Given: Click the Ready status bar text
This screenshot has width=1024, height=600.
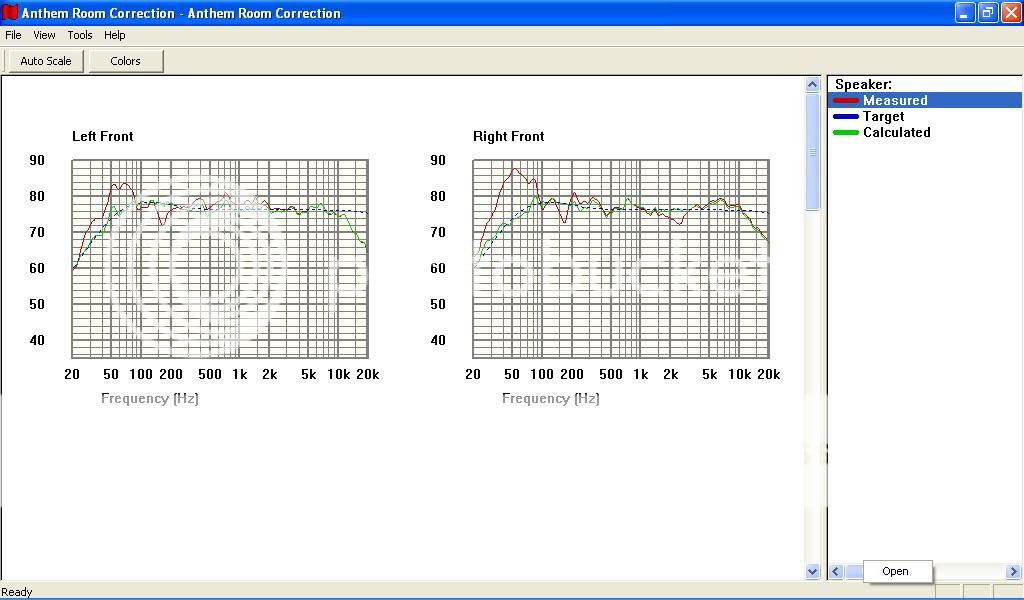Looking at the screenshot, I should click(x=17, y=592).
